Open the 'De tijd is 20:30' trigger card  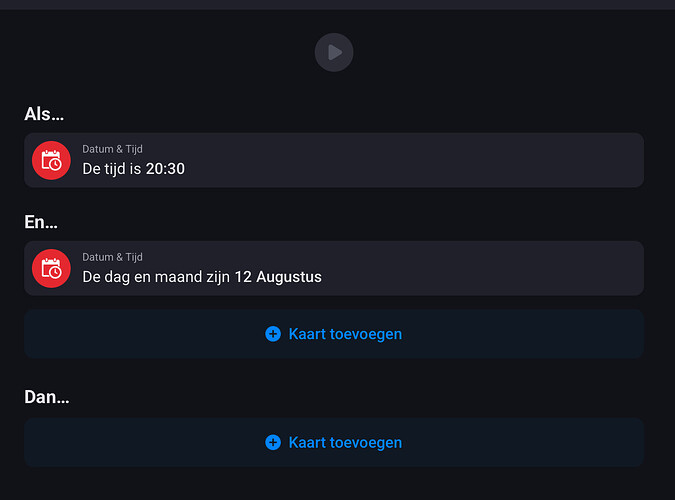(400, 160)
